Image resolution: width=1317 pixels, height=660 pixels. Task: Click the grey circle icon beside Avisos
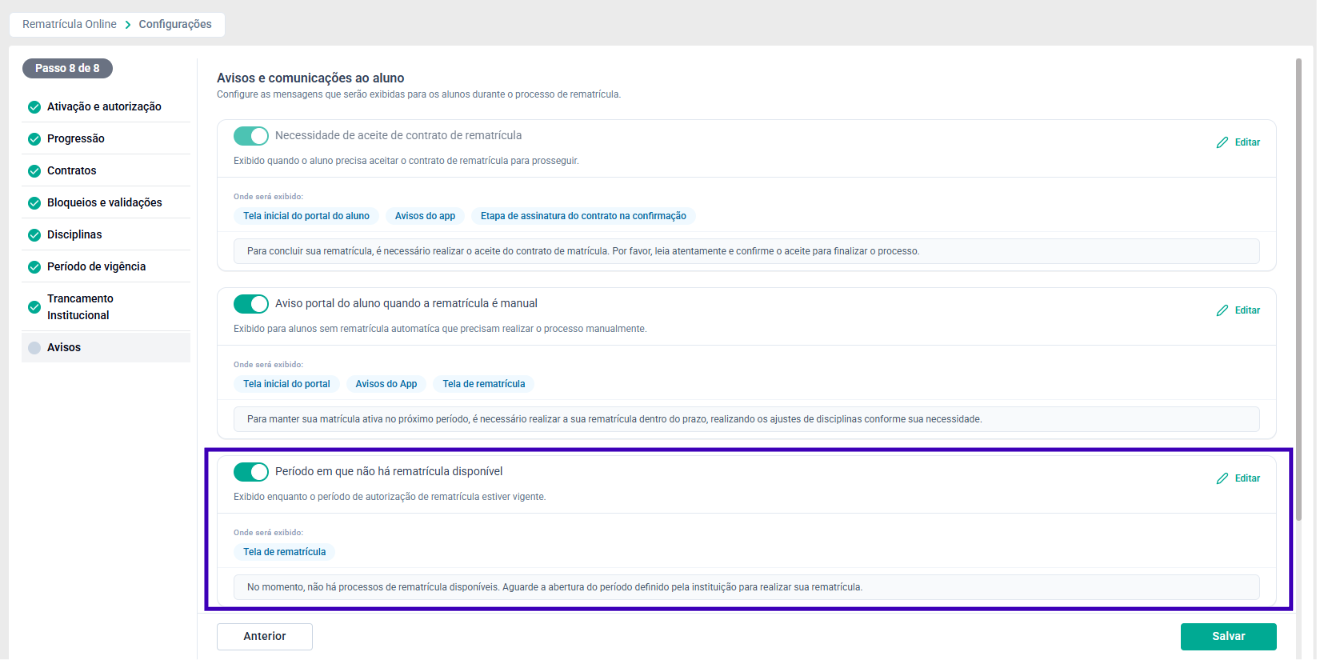coord(34,348)
